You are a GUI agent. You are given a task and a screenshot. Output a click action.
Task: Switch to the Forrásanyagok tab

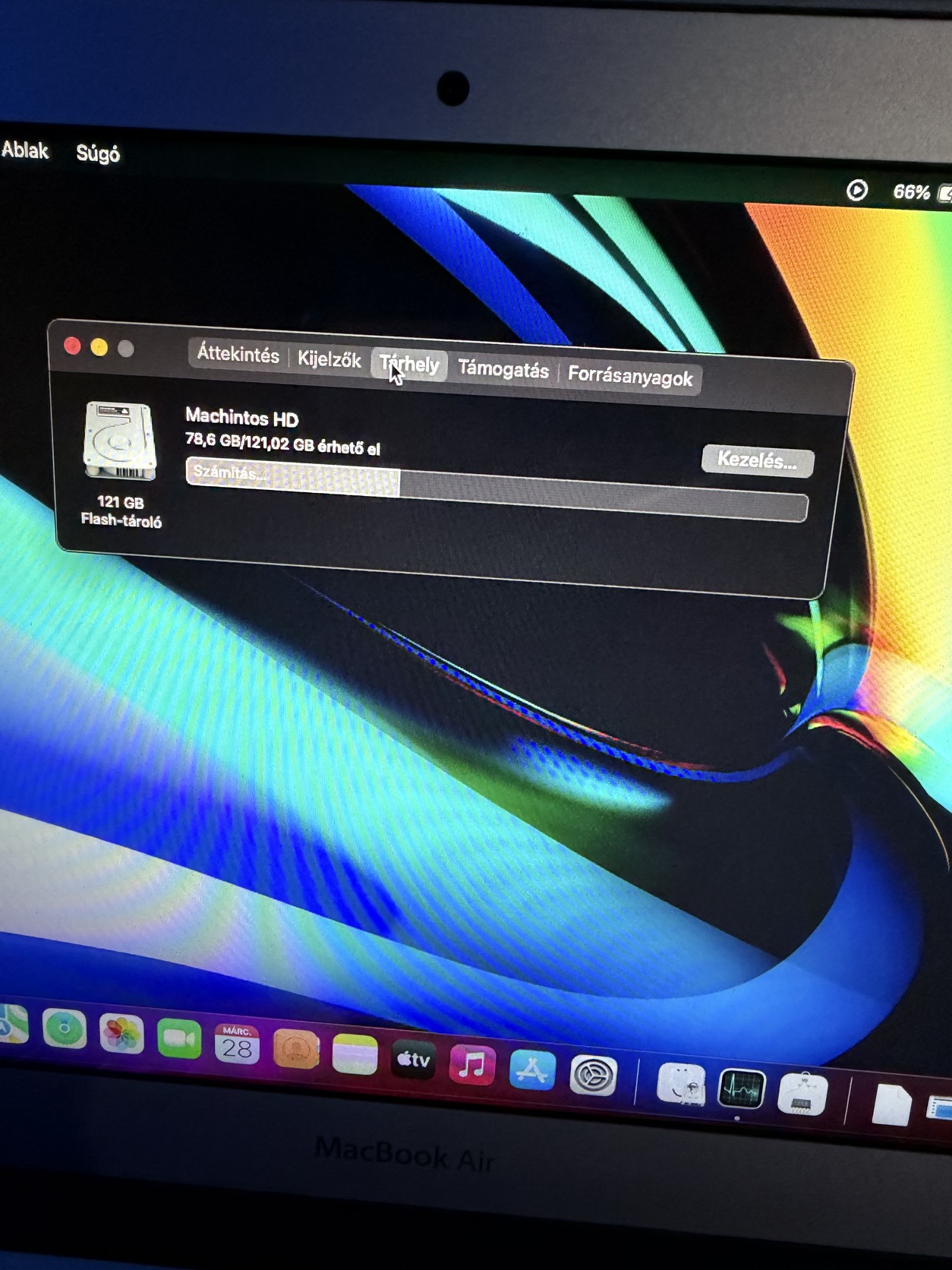[x=630, y=377]
